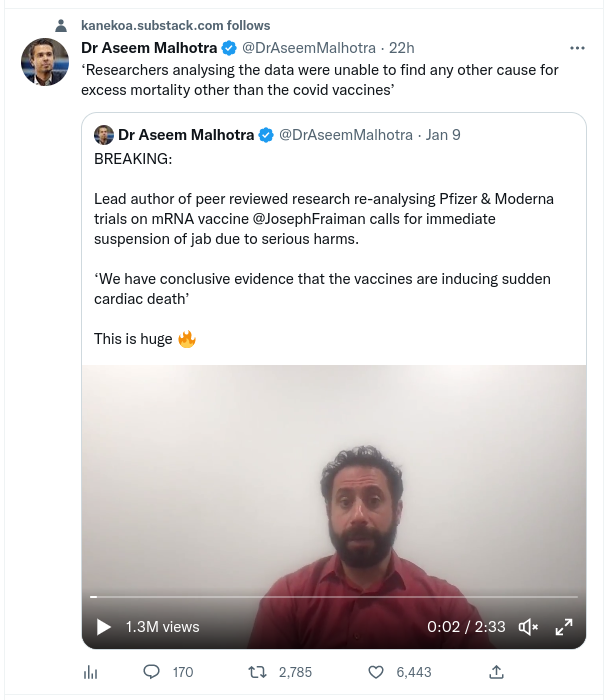The height and width of the screenshot is (700, 616).
Task: Click the share upload icon
Action: click(496, 672)
